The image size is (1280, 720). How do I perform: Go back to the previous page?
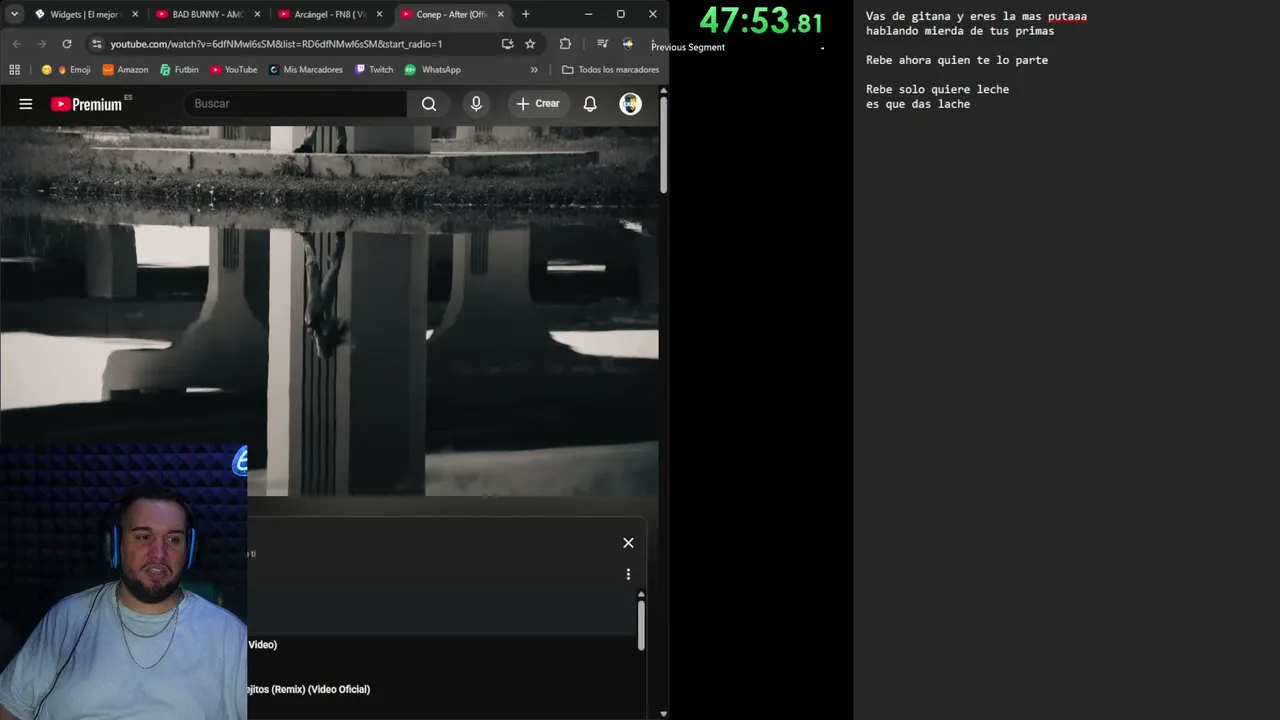coord(16,44)
